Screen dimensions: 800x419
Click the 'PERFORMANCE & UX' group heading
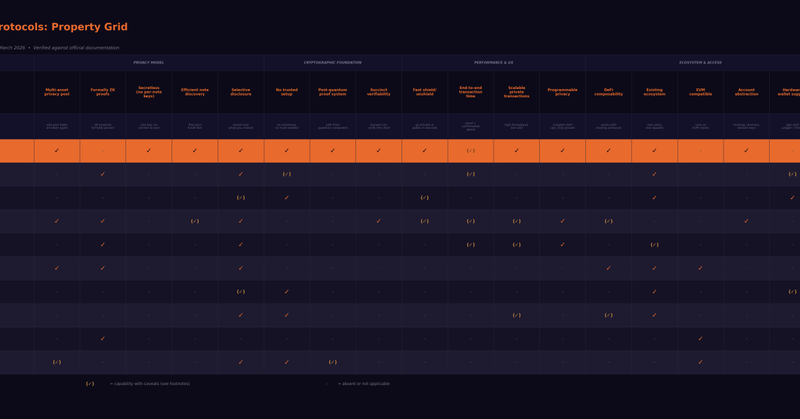pos(493,63)
